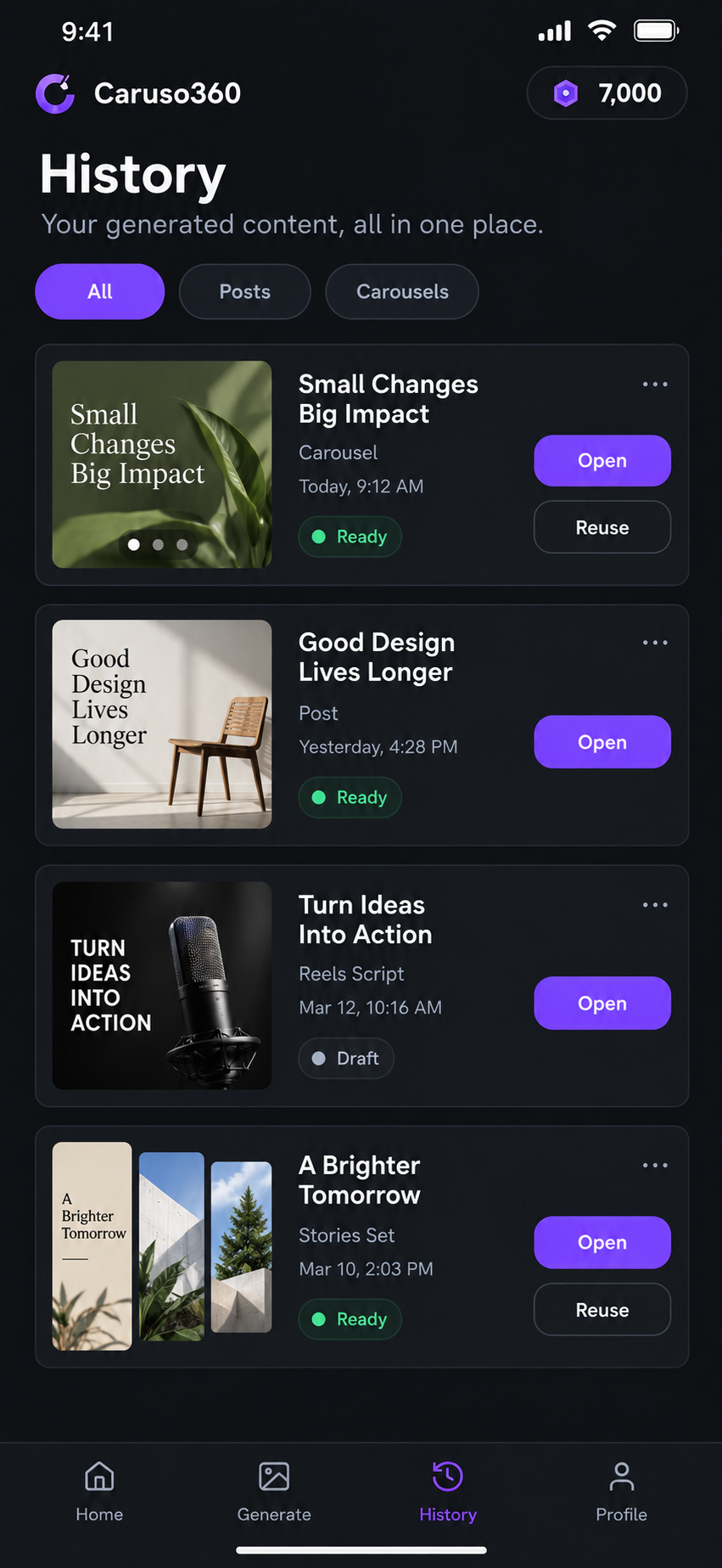Open the Home tab icon

click(99, 1476)
